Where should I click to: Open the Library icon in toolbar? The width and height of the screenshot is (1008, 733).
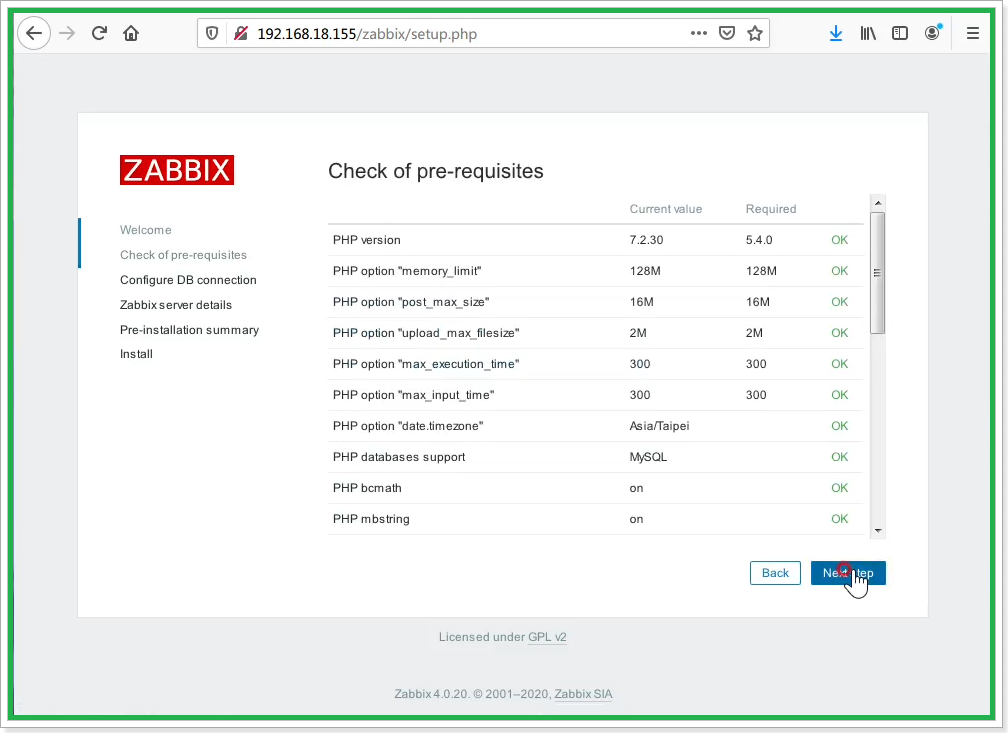(868, 33)
